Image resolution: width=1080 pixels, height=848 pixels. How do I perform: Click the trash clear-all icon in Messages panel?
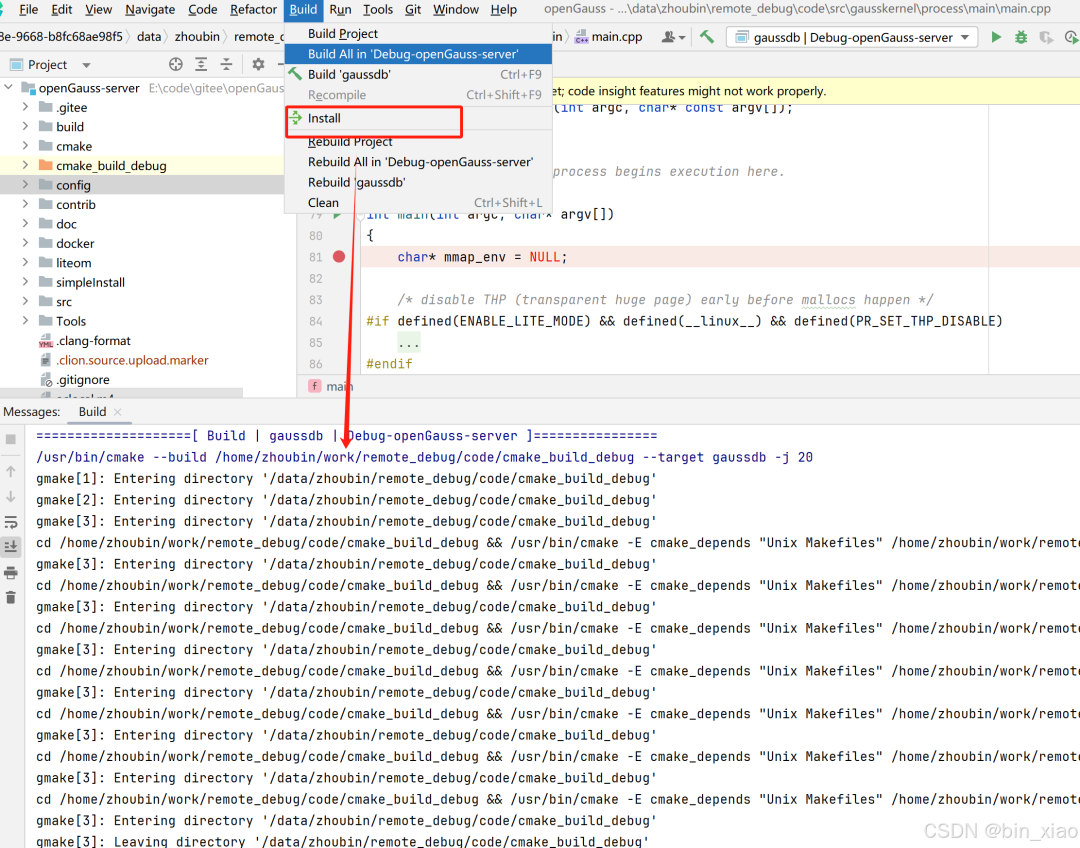point(10,597)
